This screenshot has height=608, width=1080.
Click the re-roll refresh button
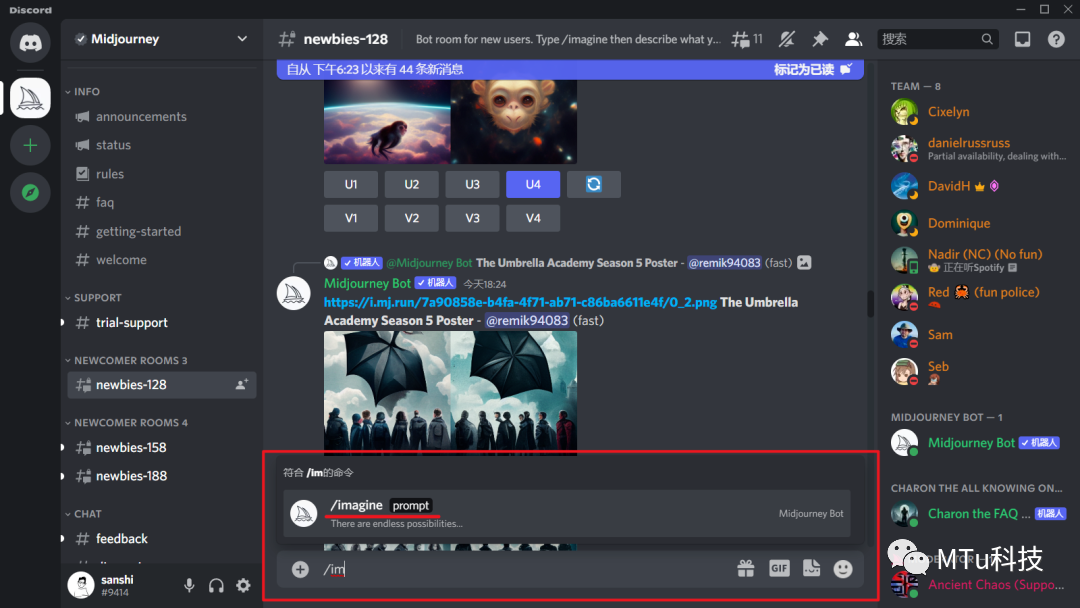coord(594,185)
